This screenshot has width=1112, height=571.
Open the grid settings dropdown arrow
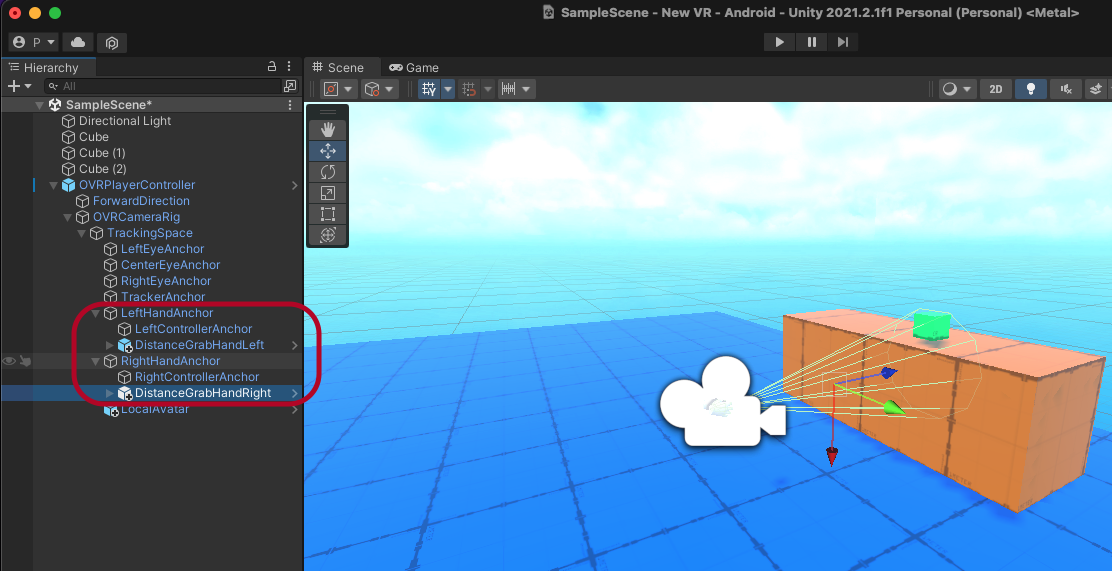click(x=447, y=89)
